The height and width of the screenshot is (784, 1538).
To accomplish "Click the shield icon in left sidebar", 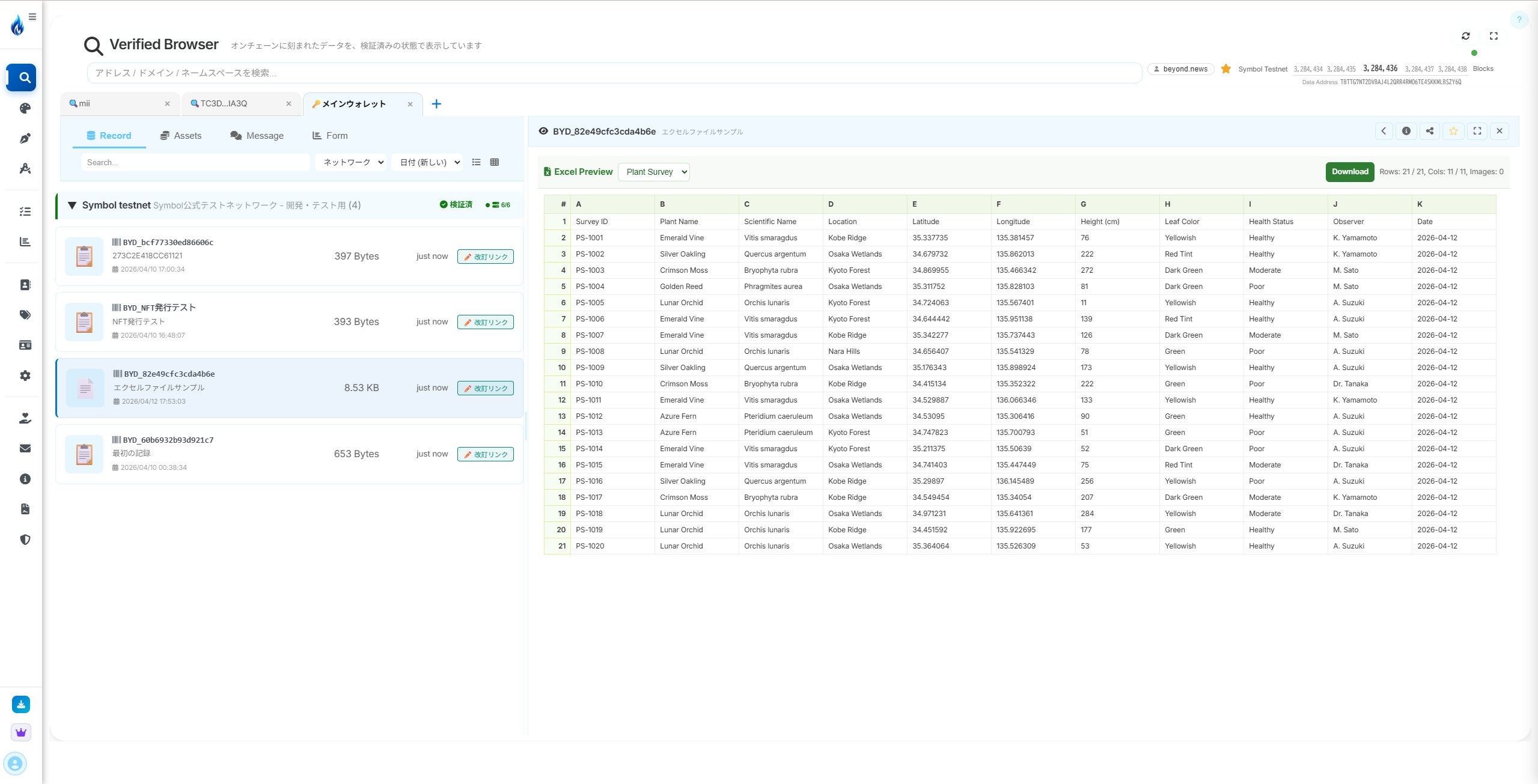I will pos(25,539).
